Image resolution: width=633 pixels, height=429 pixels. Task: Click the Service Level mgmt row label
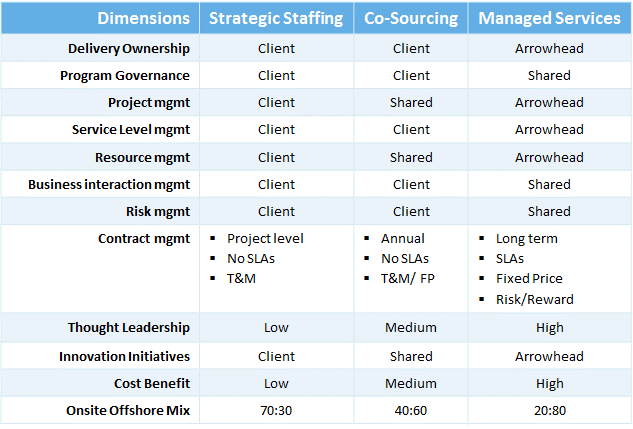point(131,129)
